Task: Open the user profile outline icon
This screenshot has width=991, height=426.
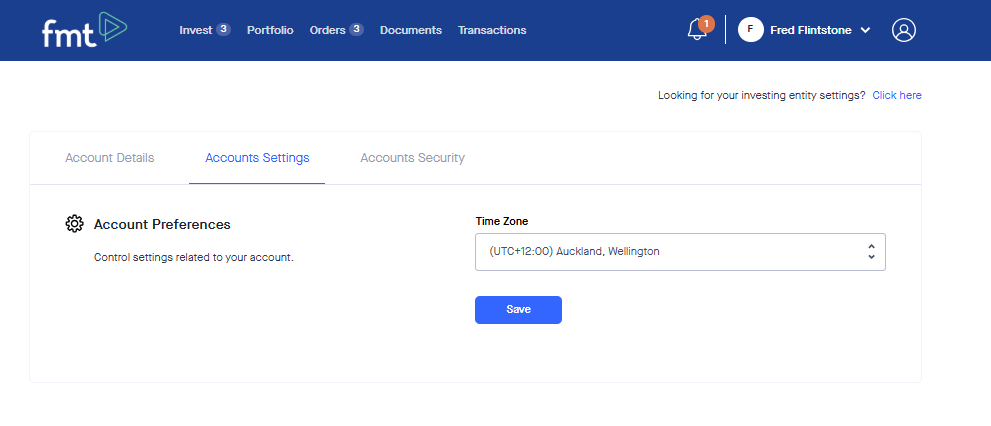Action: pyautogui.click(x=904, y=30)
